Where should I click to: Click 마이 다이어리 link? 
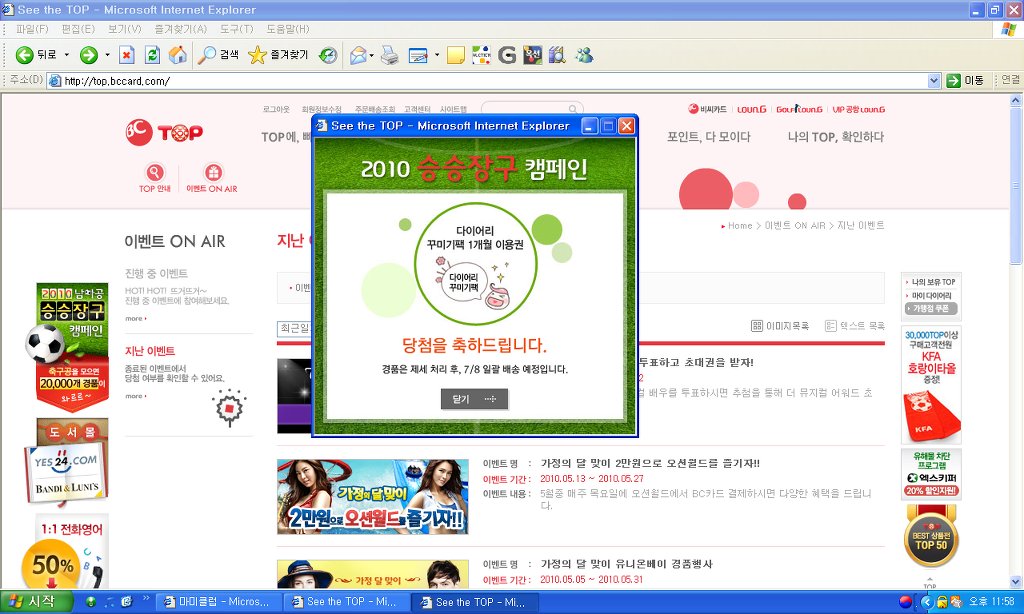931,296
